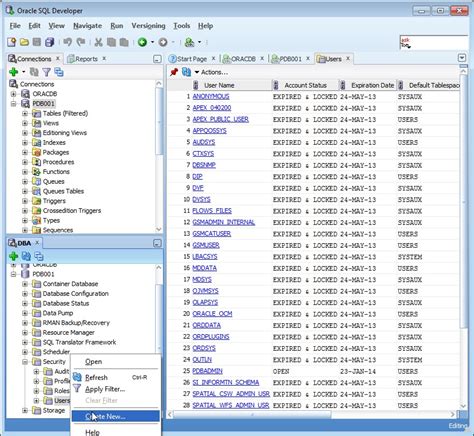This screenshot has width=474, height=436.
Task: Open the ANONYMOUS user link
Action: pos(211,97)
